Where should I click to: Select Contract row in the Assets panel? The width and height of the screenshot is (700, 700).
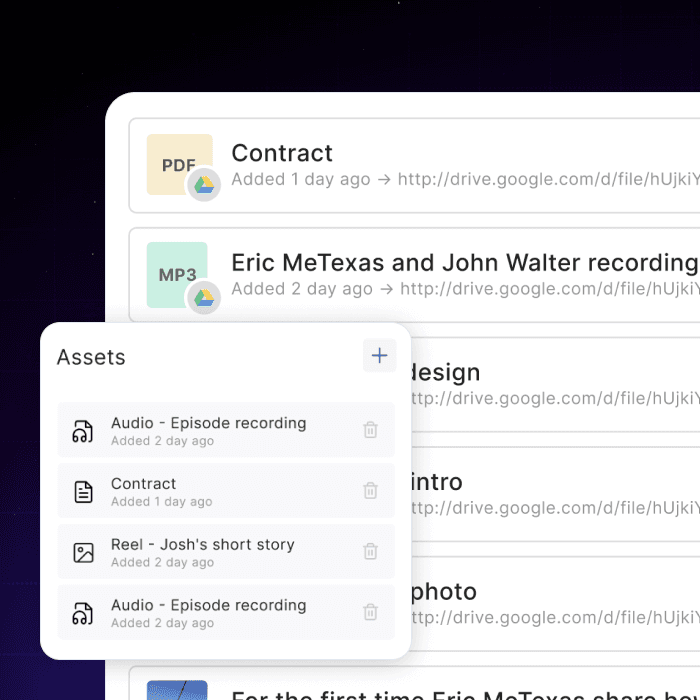point(226,491)
